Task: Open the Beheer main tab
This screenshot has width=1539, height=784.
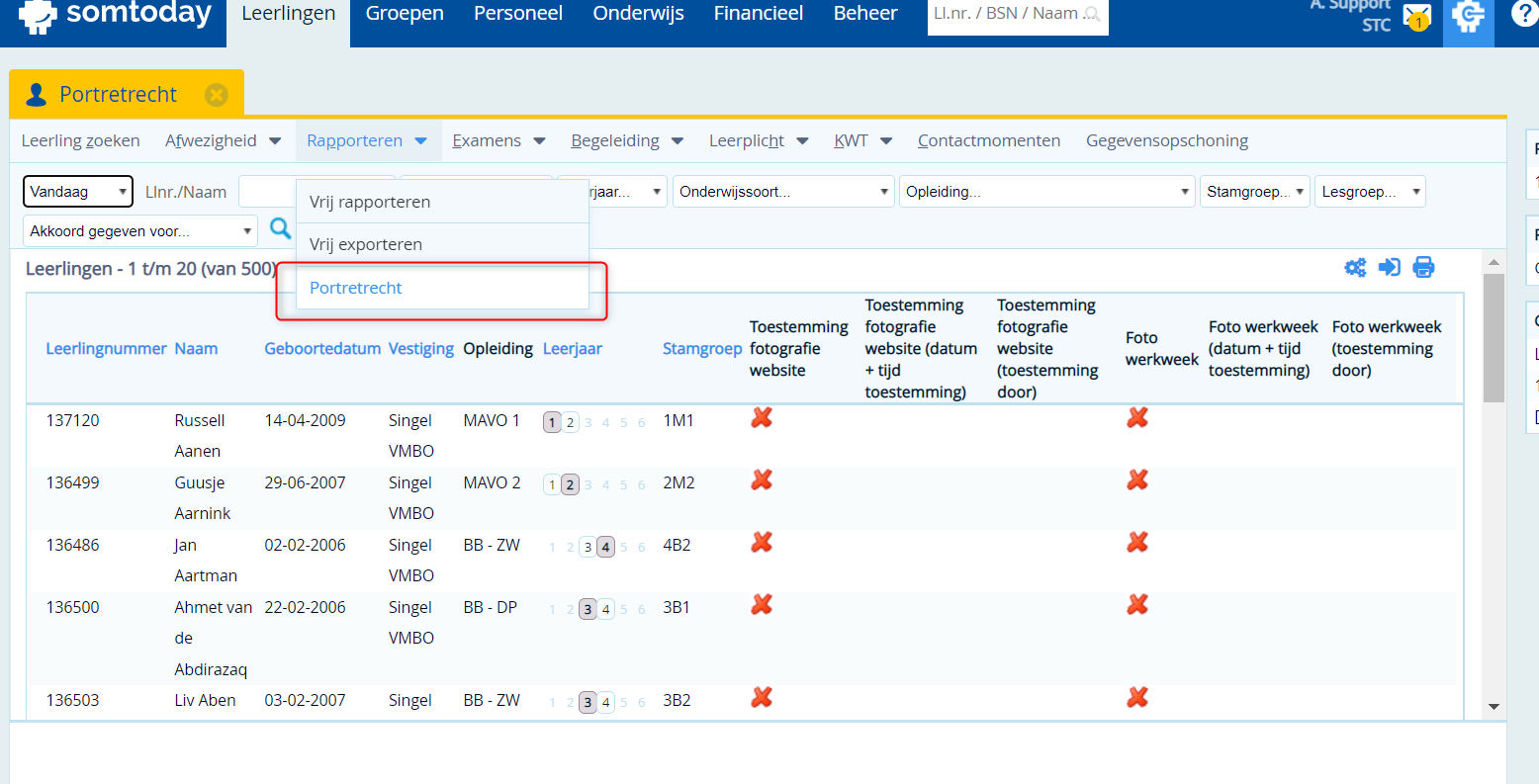Action: (865, 14)
